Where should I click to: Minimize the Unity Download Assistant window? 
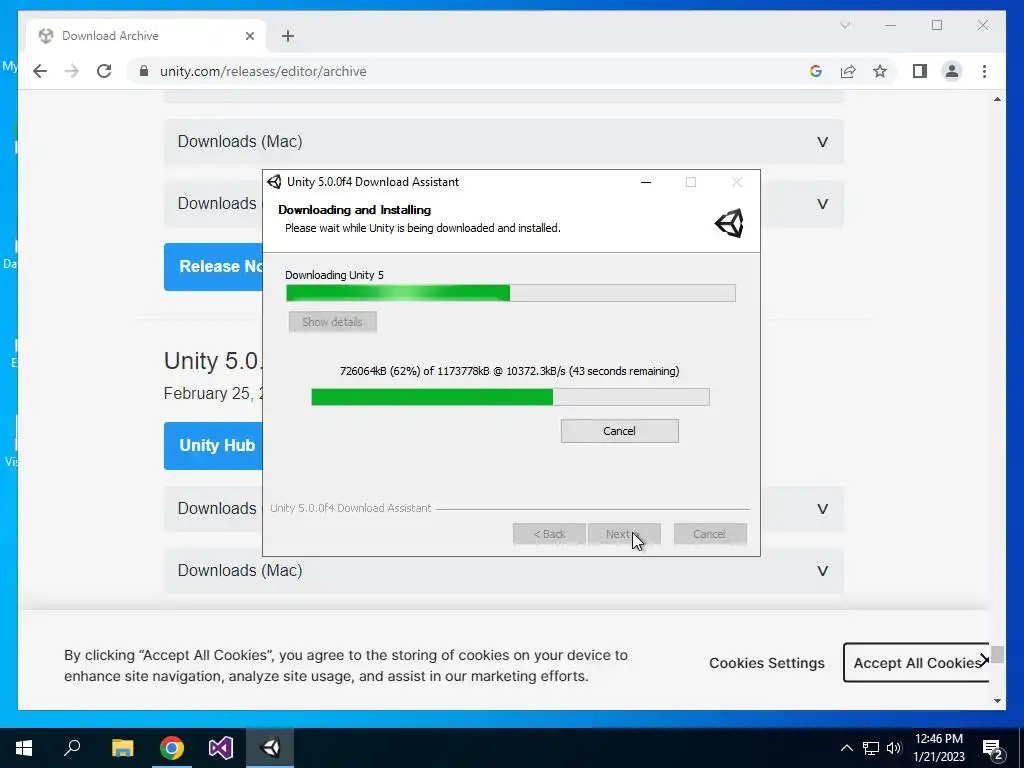[646, 182]
